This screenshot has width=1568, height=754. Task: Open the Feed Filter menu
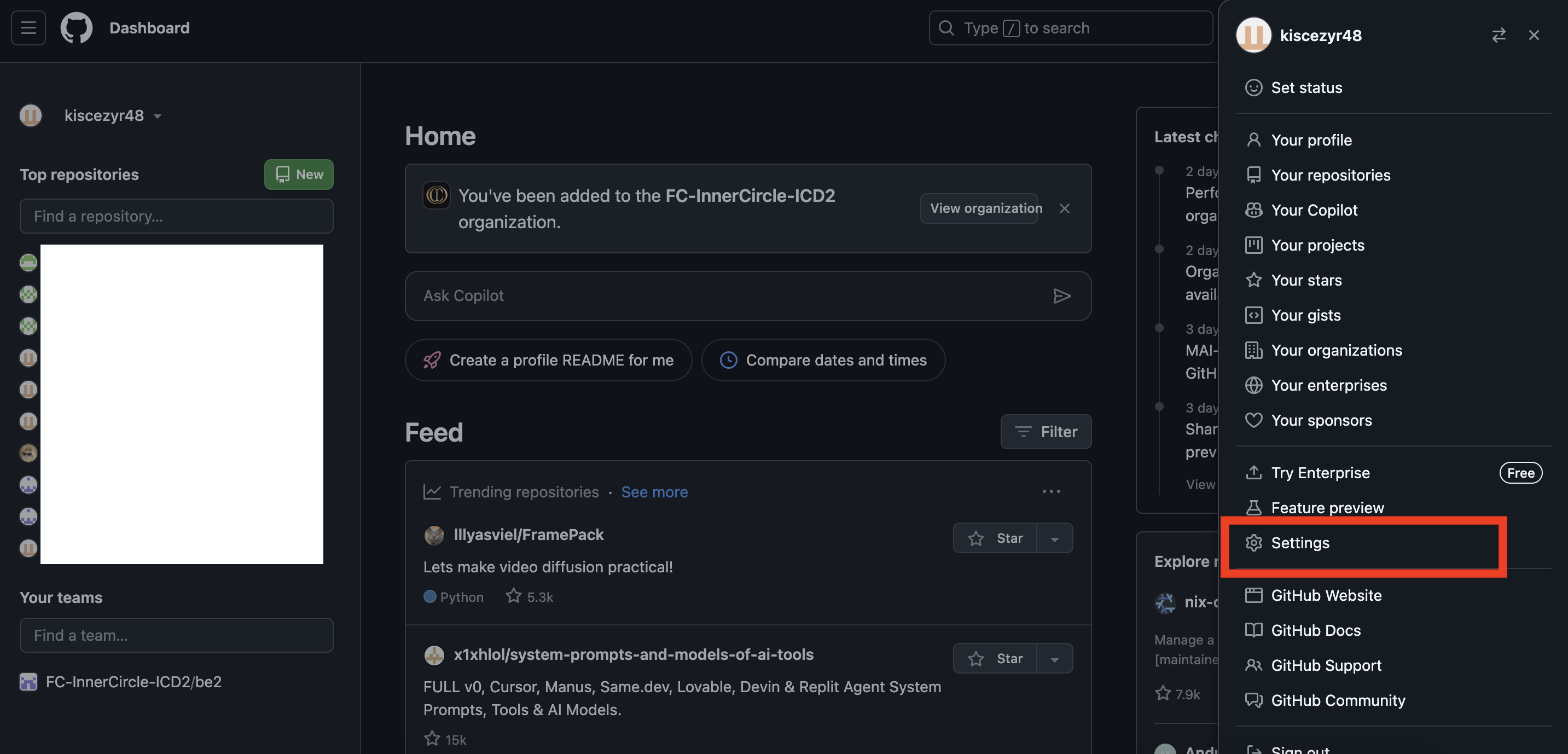click(x=1046, y=432)
